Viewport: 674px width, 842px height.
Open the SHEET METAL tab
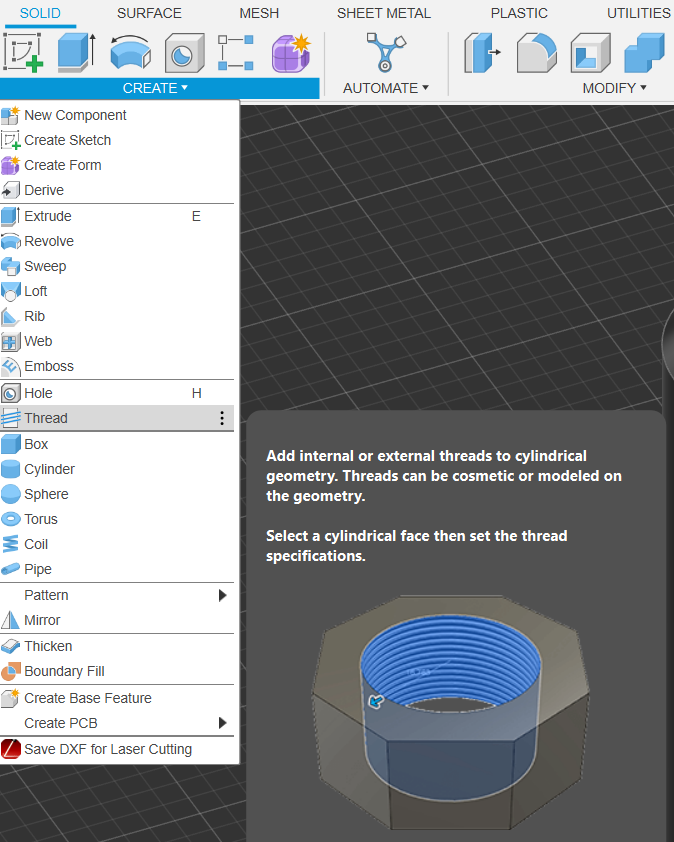pos(383,13)
